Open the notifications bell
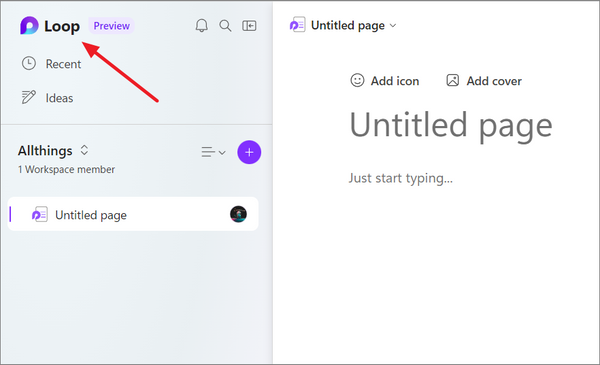600x365 pixels. click(x=202, y=26)
